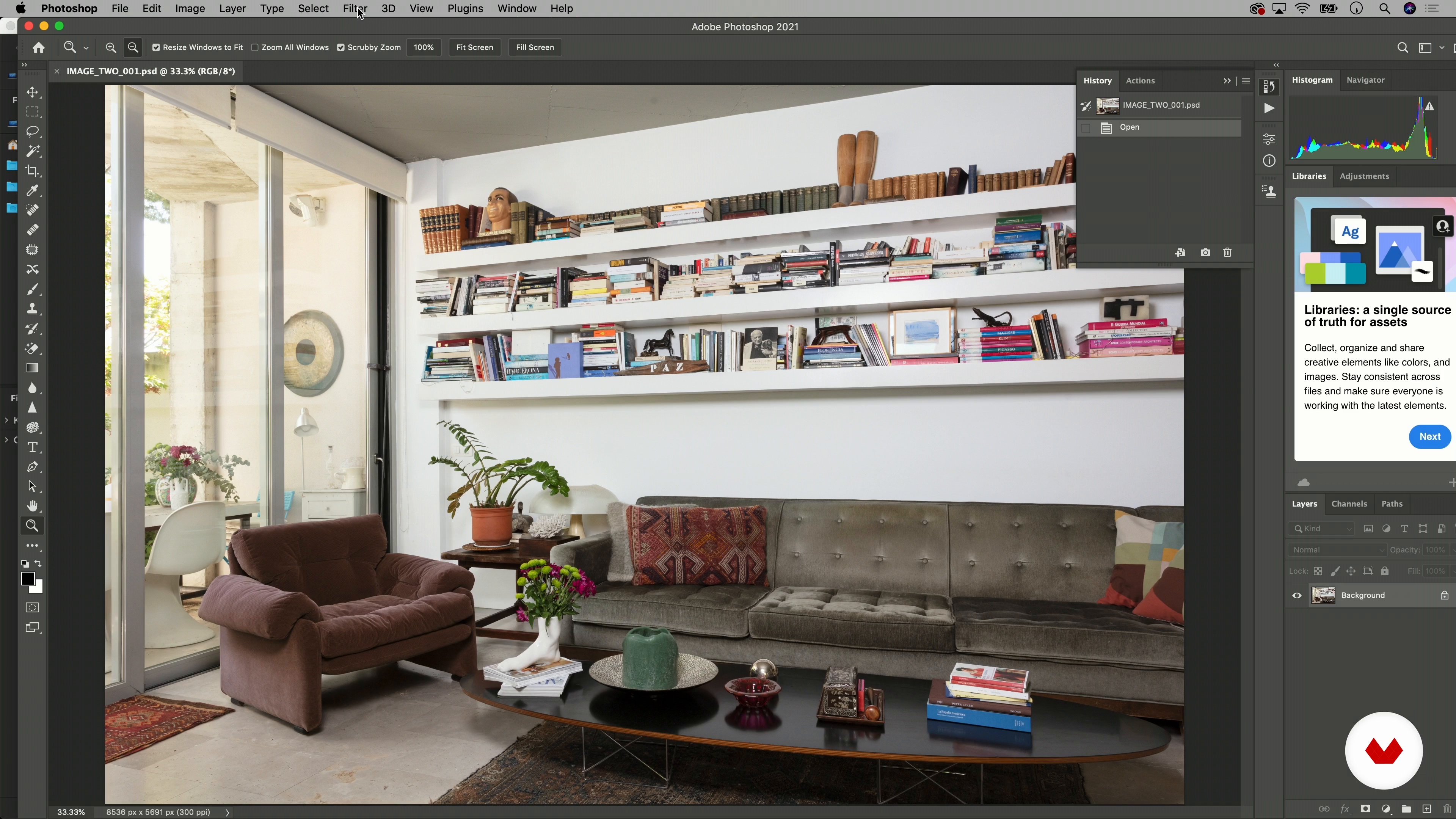The width and height of the screenshot is (1456, 819).
Task: Switch to the Channels tab
Action: 1349,504
